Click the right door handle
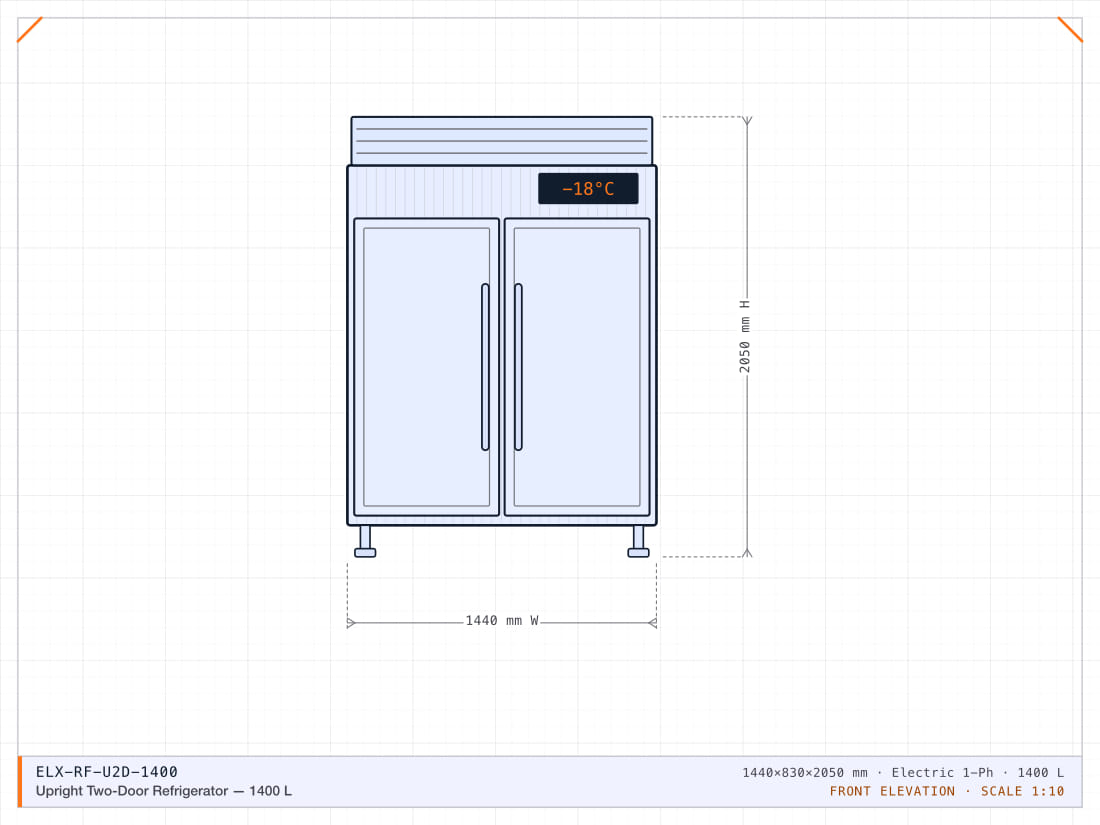 pos(518,367)
